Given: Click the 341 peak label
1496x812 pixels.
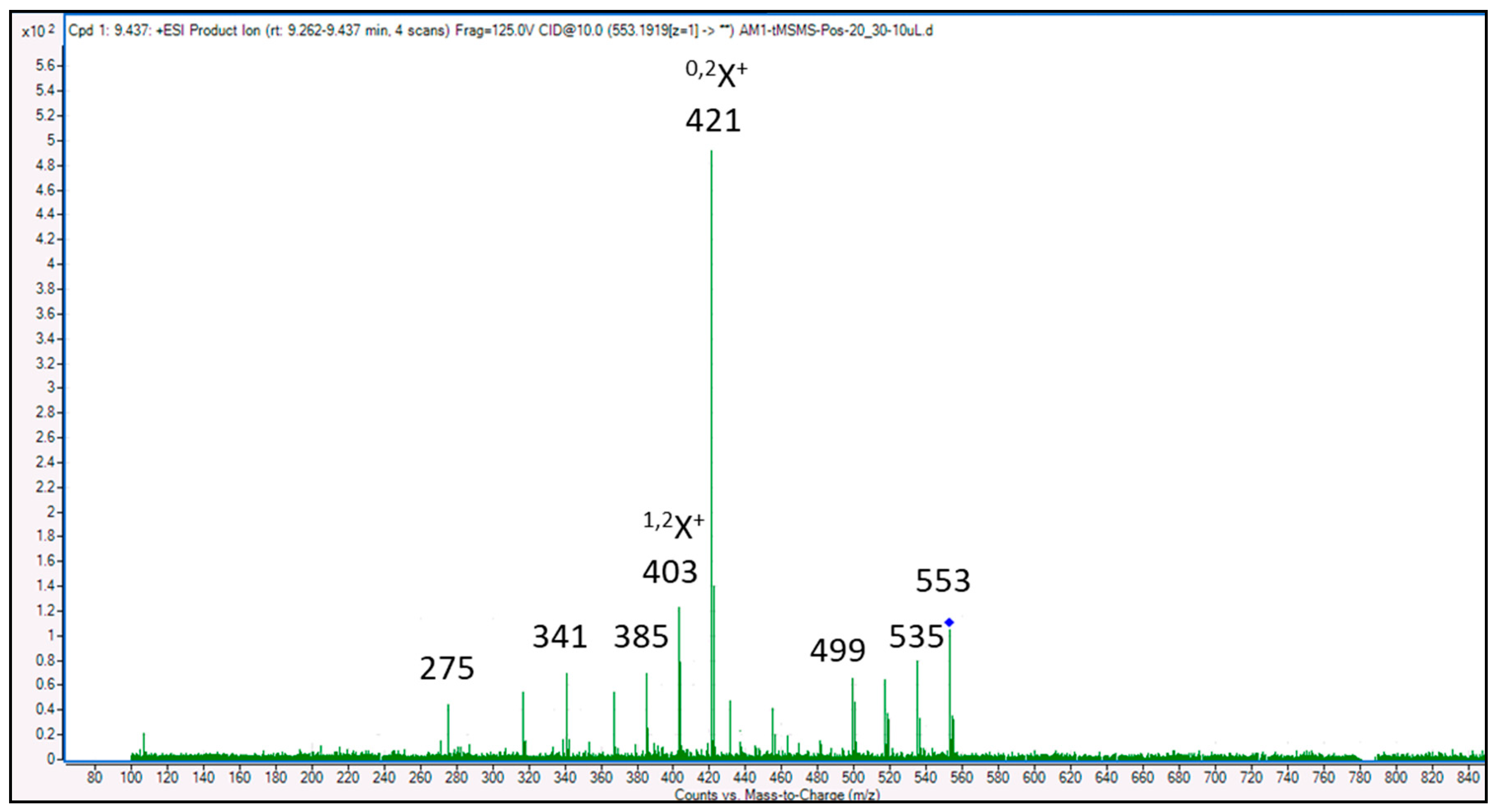Looking at the screenshot, I should coord(560,637).
